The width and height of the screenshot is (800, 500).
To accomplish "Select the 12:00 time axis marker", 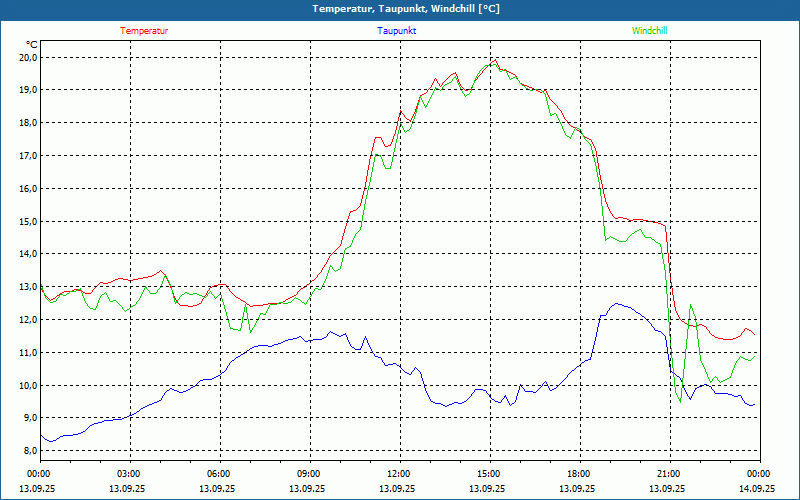I will tap(399, 474).
